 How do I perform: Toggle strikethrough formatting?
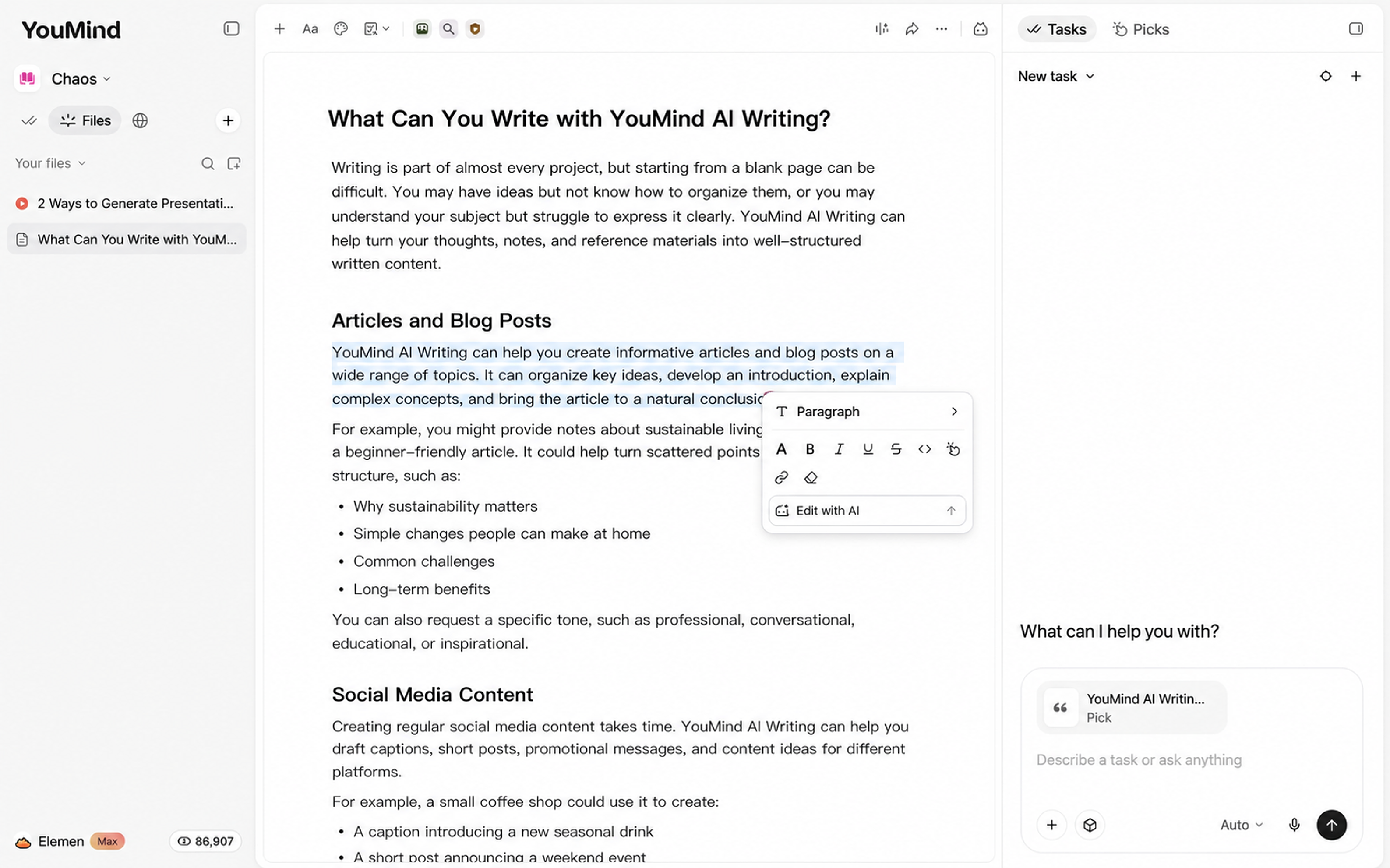[896, 449]
